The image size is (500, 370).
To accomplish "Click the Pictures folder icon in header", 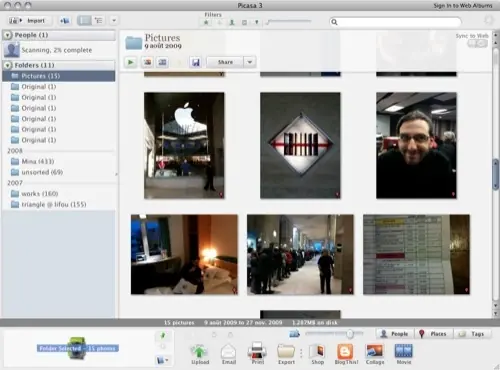I will tap(133, 42).
